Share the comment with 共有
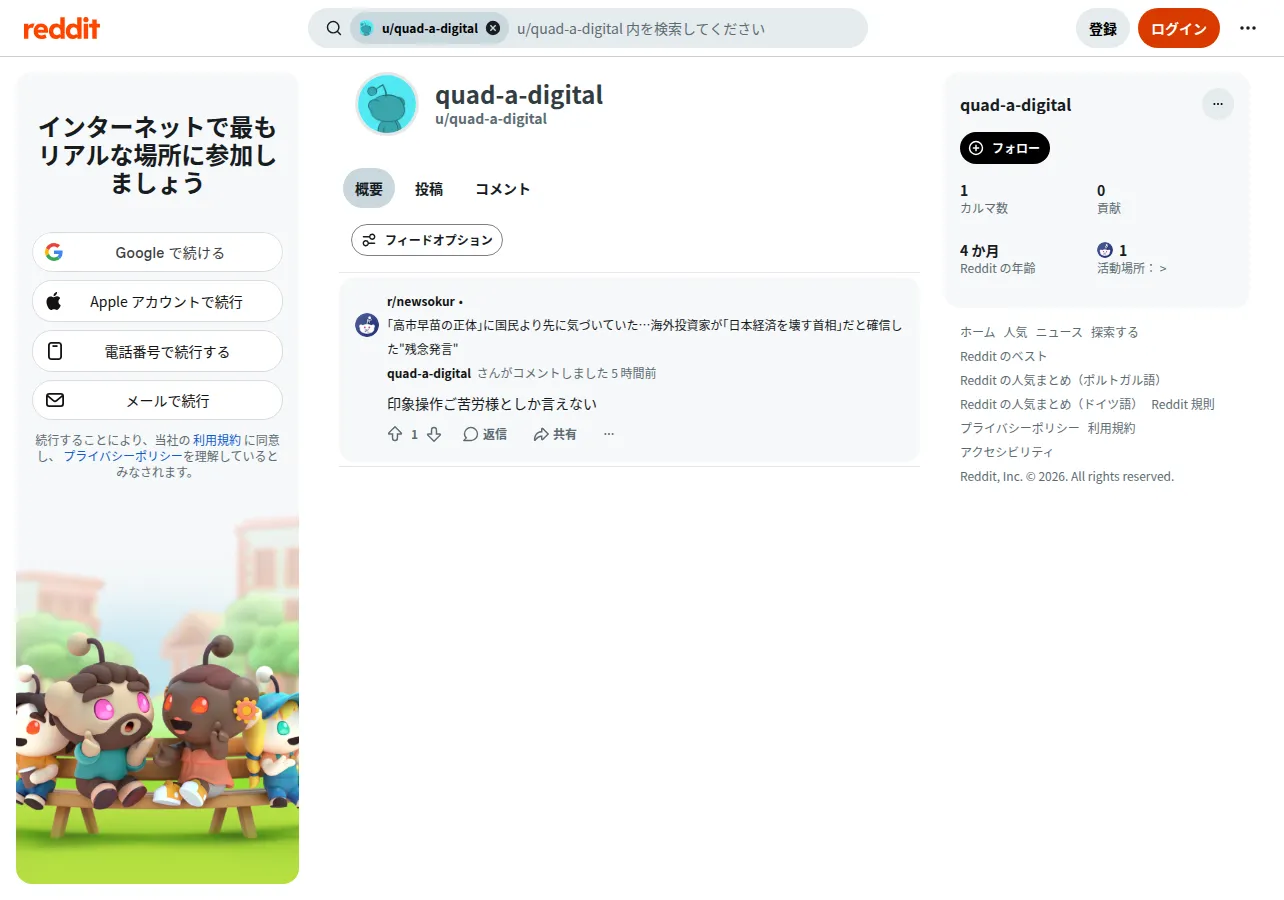Screen dimensions: 1284x900 pos(555,434)
